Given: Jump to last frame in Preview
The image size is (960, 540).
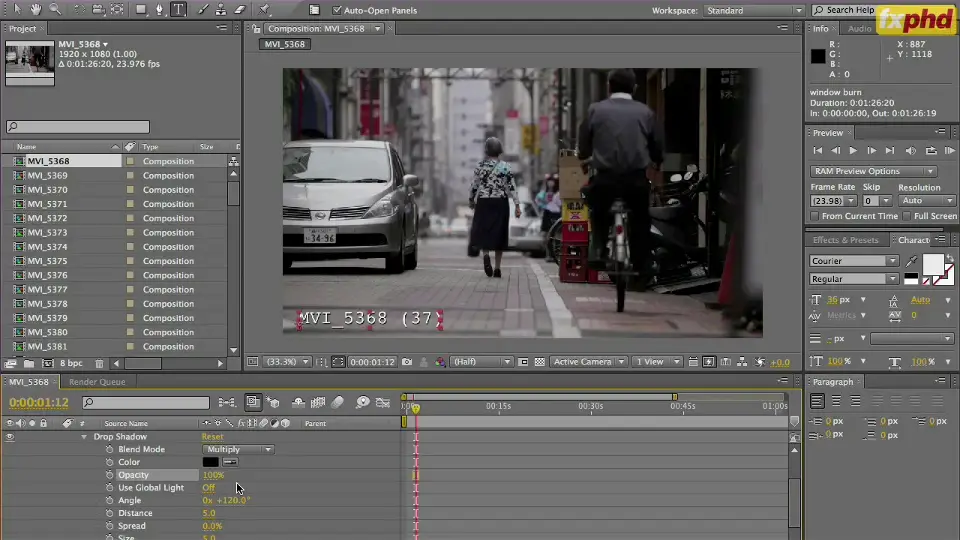Looking at the screenshot, I should point(890,150).
